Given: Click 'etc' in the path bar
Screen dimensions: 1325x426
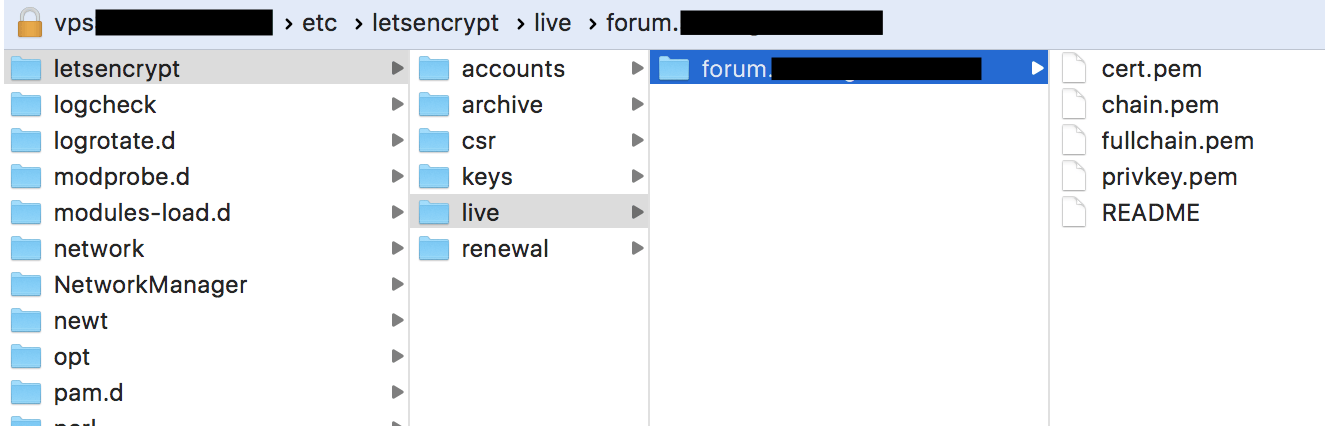Looking at the screenshot, I should pos(319,22).
